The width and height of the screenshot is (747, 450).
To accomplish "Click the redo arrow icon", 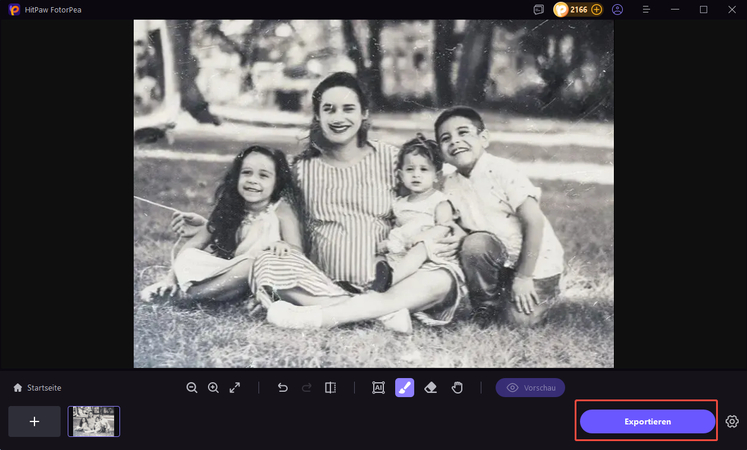I will [306, 388].
